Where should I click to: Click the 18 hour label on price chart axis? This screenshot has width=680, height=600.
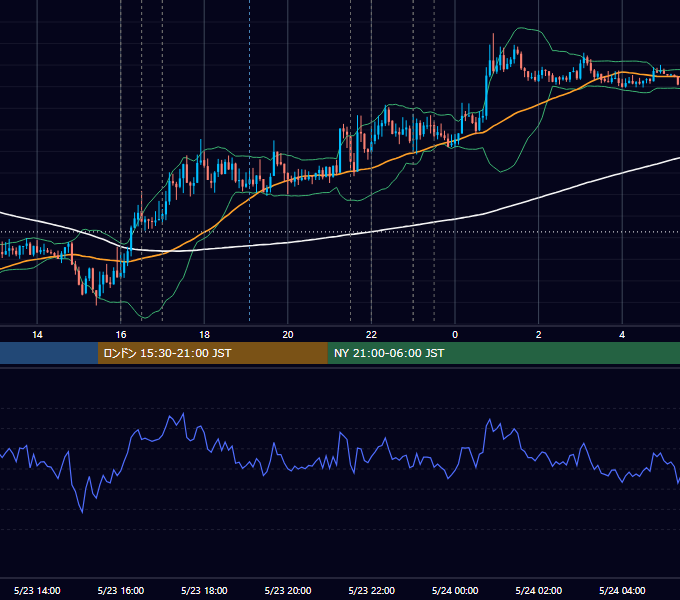204,335
